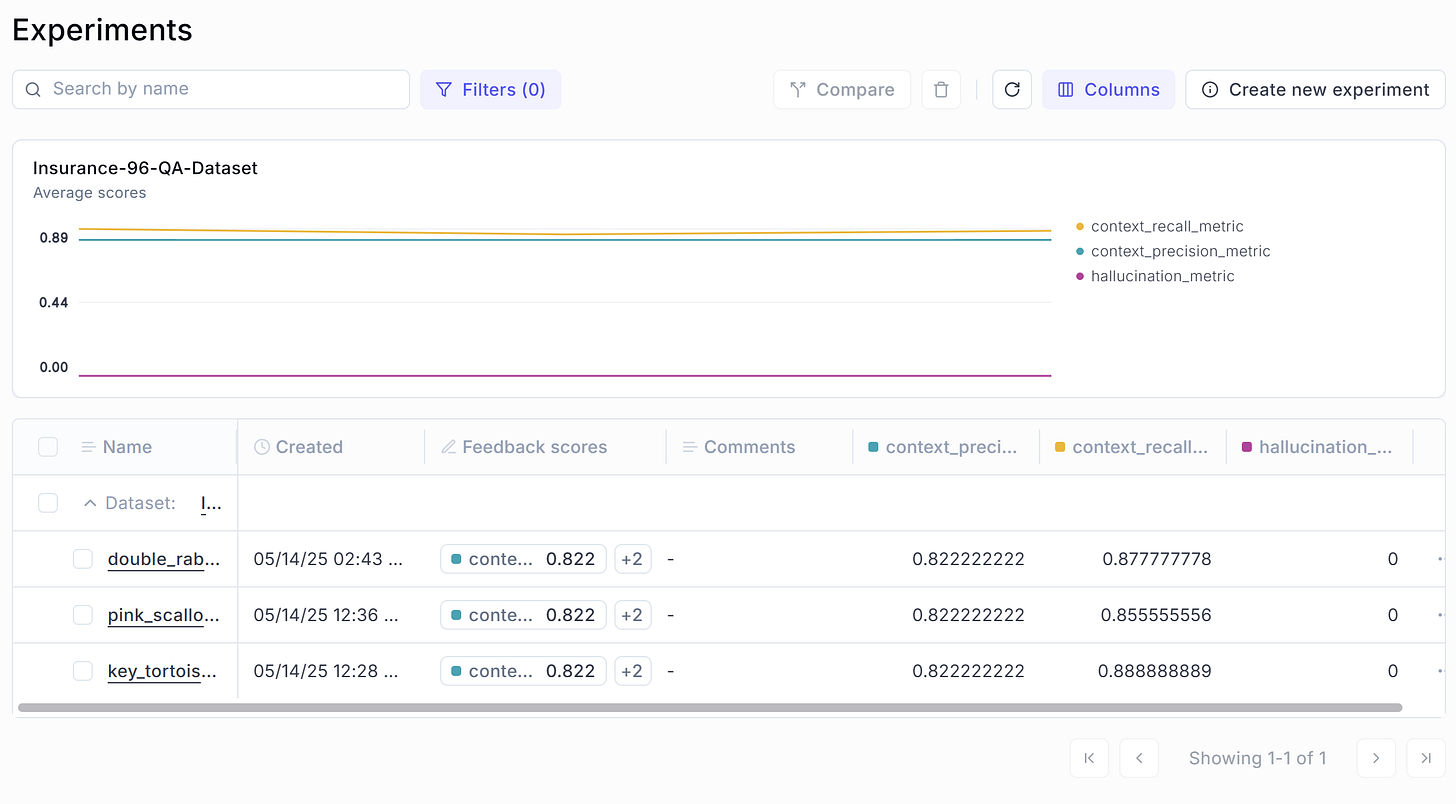Go to next page of results
This screenshot has height=804, width=1456.
(x=1376, y=758)
